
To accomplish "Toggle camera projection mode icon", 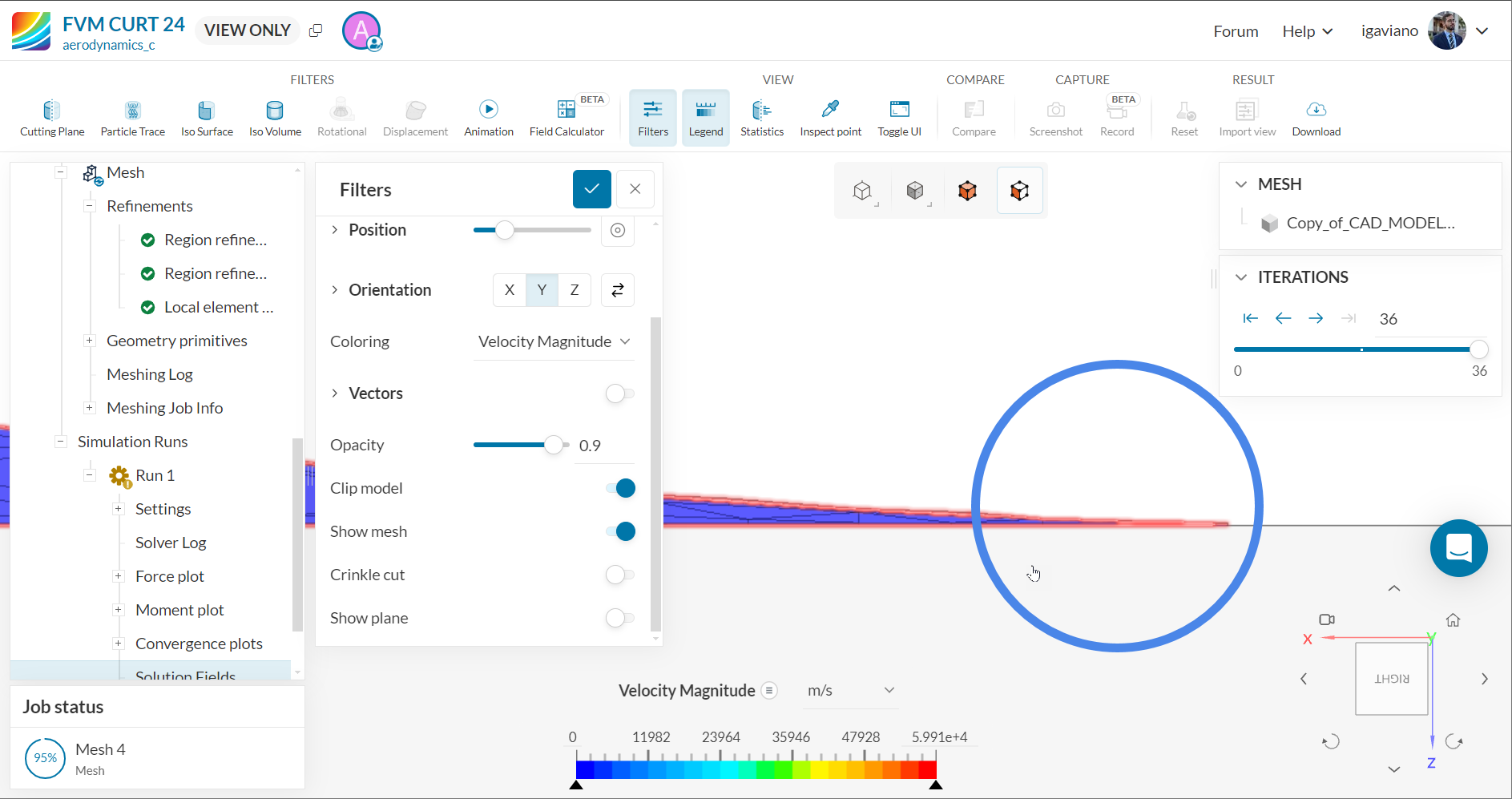I will click(x=1327, y=619).
